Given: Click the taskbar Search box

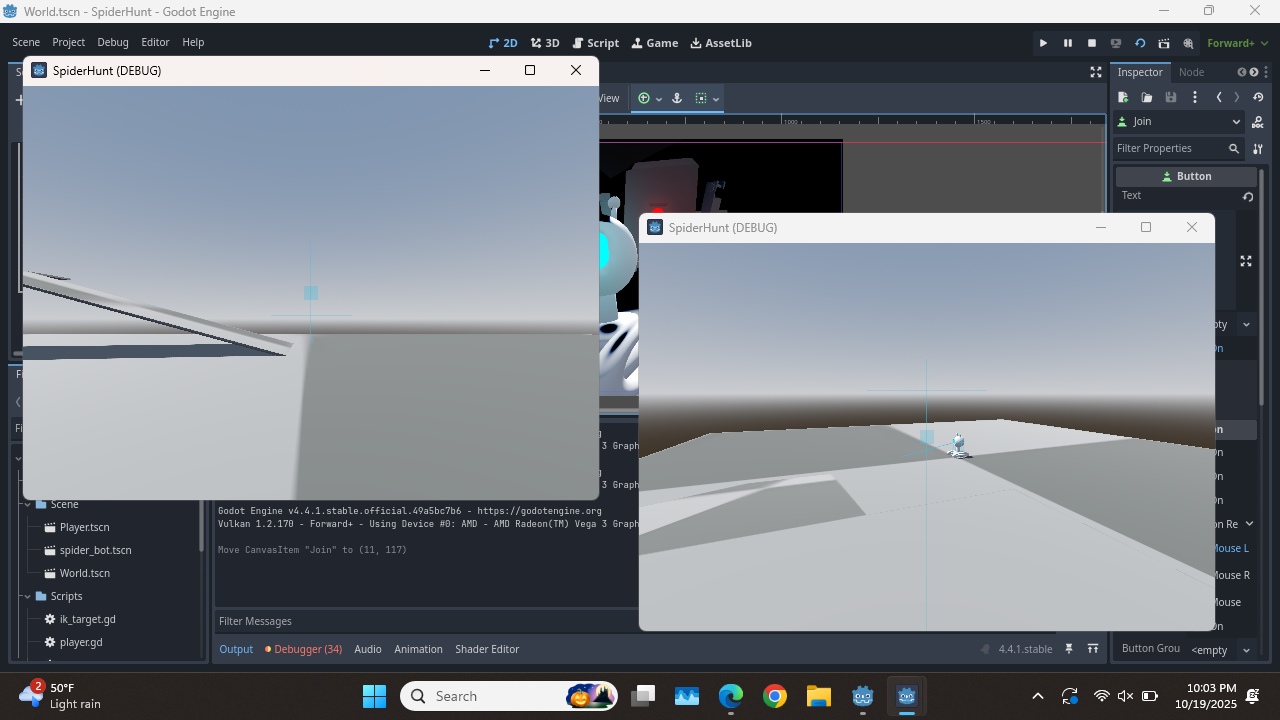Looking at the screenshot, I should coord(509,696).
